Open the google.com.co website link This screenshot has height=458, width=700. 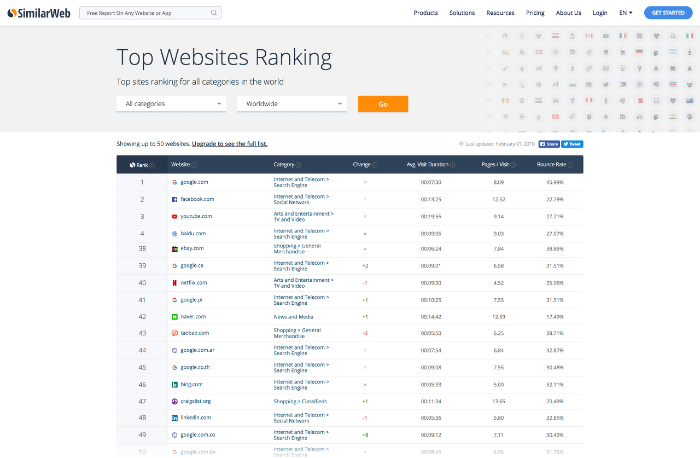[198, 435]
